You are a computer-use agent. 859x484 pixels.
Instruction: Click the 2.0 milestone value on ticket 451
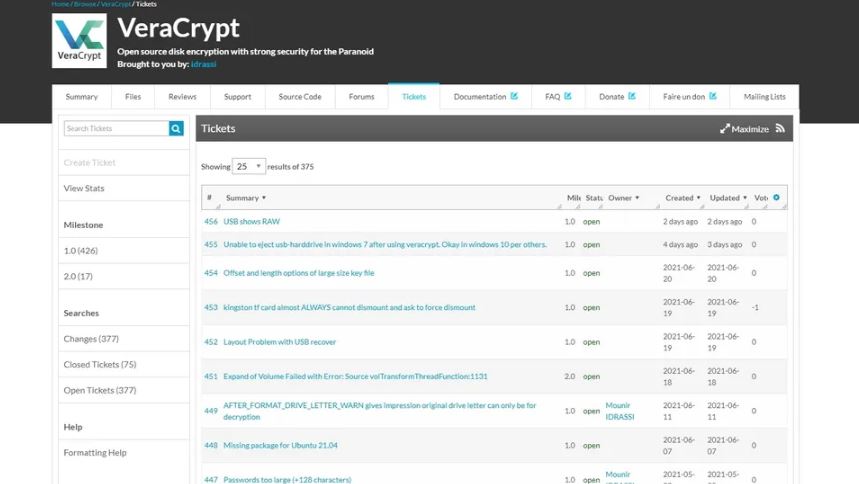pyautogui.click(x=570, y=377)
